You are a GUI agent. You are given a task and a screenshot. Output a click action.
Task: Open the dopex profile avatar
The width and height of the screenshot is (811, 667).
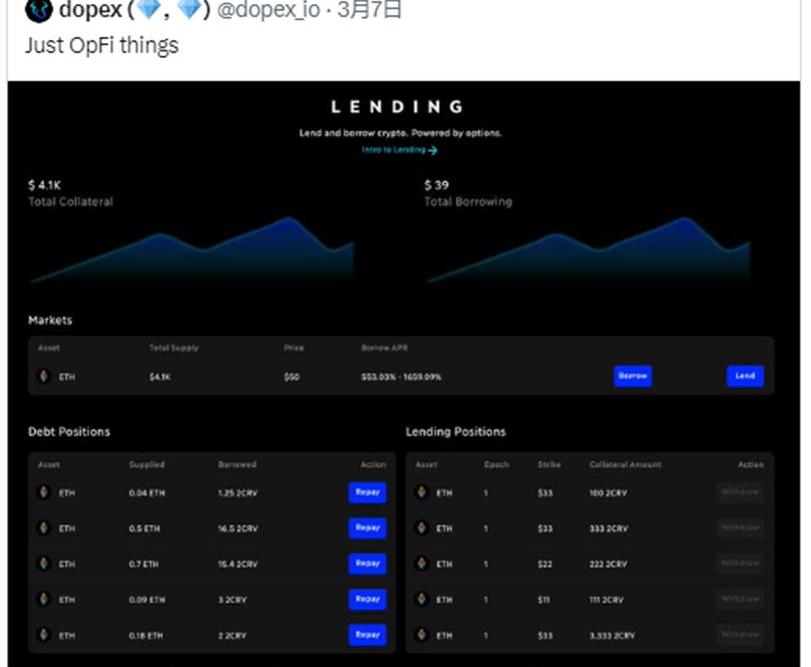(x=39, y=9)
